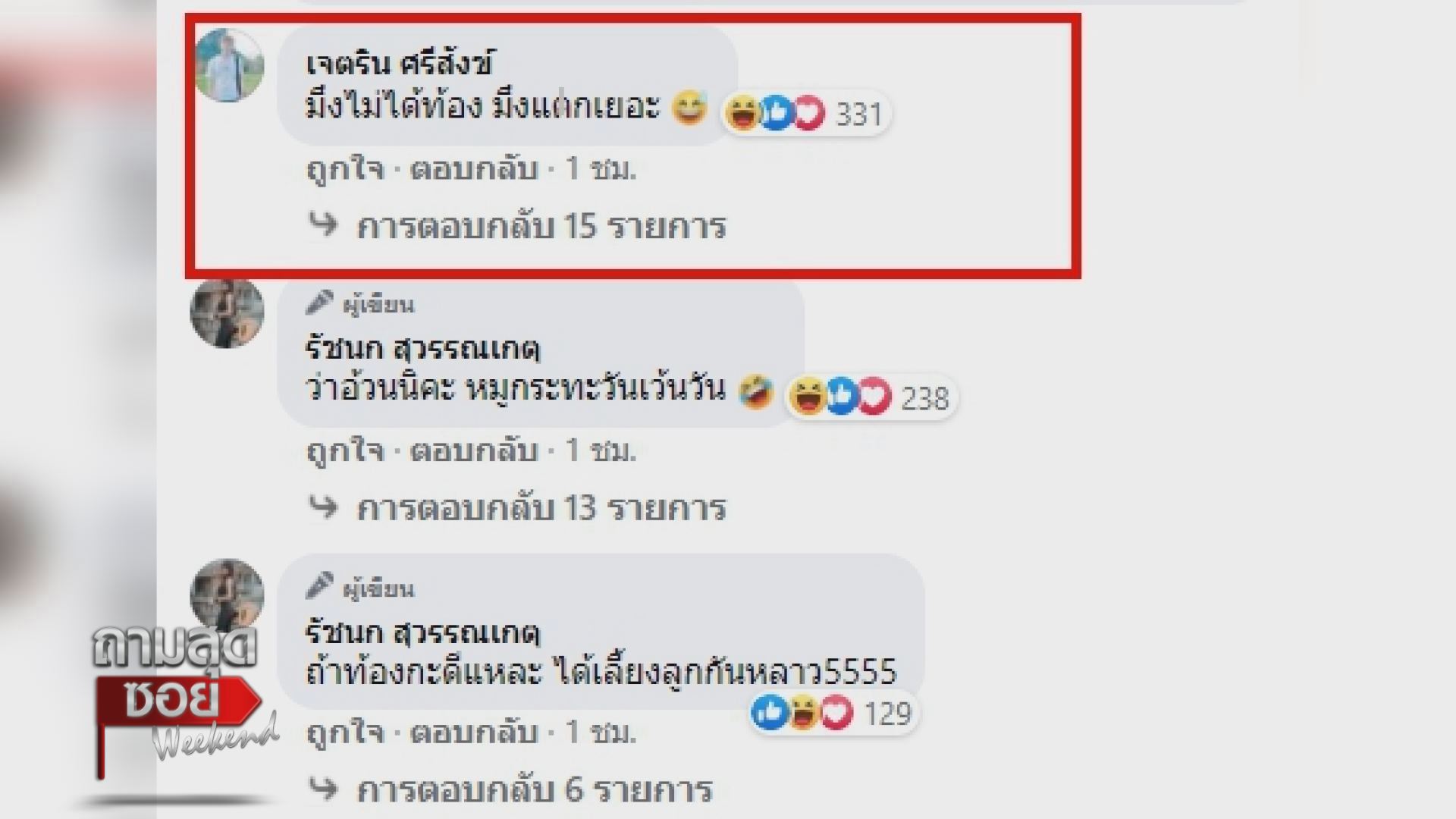
Task: Click 1 ชม. timestamp on third comment
Action: tap(601, 733)
